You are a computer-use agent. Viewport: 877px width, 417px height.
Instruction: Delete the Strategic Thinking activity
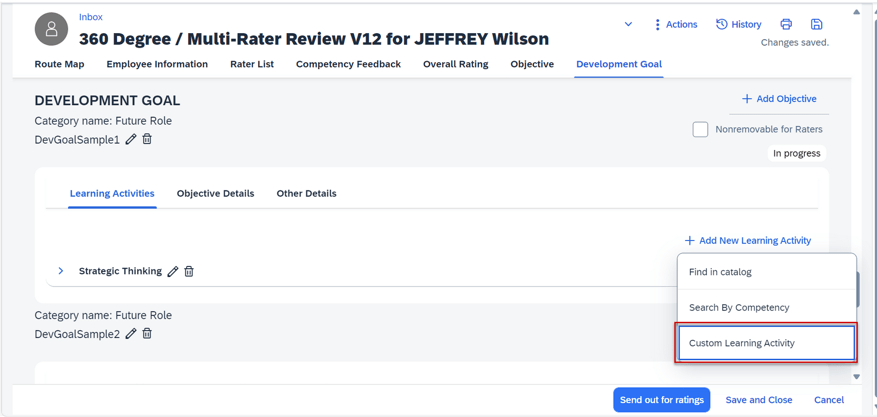(189, 272)
